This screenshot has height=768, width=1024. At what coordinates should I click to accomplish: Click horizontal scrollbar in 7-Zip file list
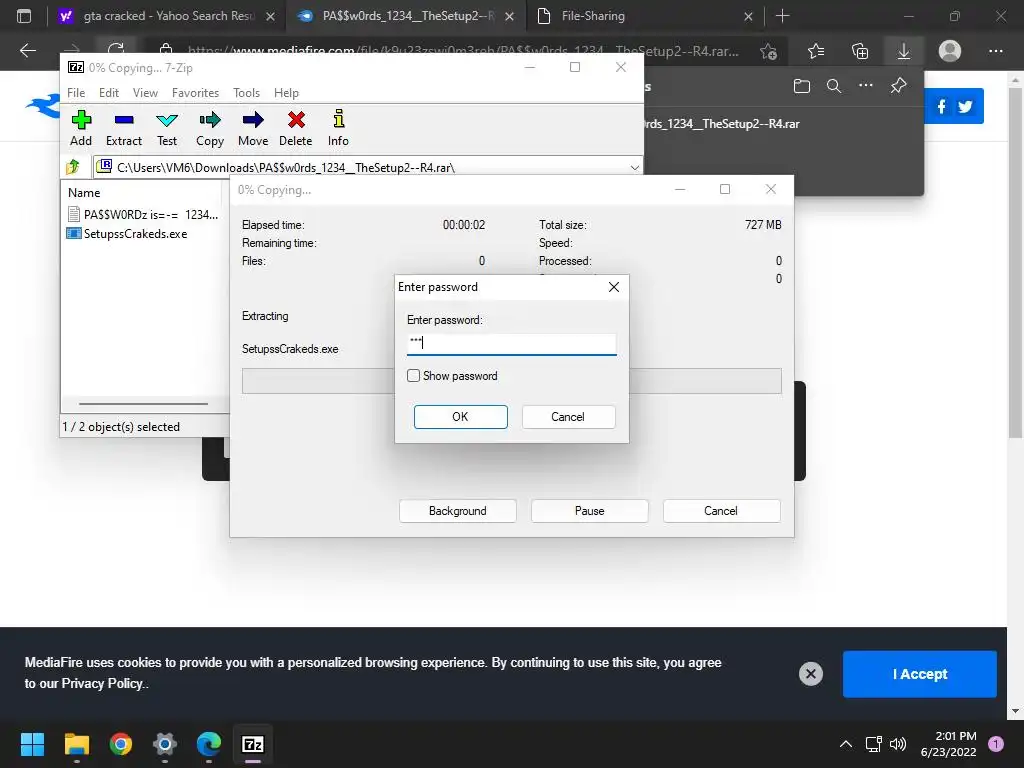[144, 404]
